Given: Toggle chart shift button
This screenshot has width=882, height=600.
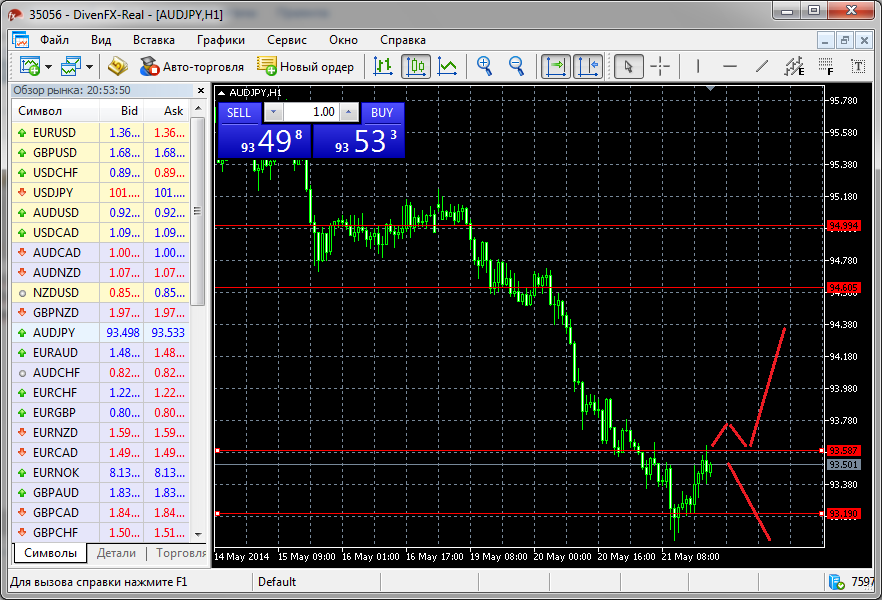Looking at the screenshot, I should point(588,66).
